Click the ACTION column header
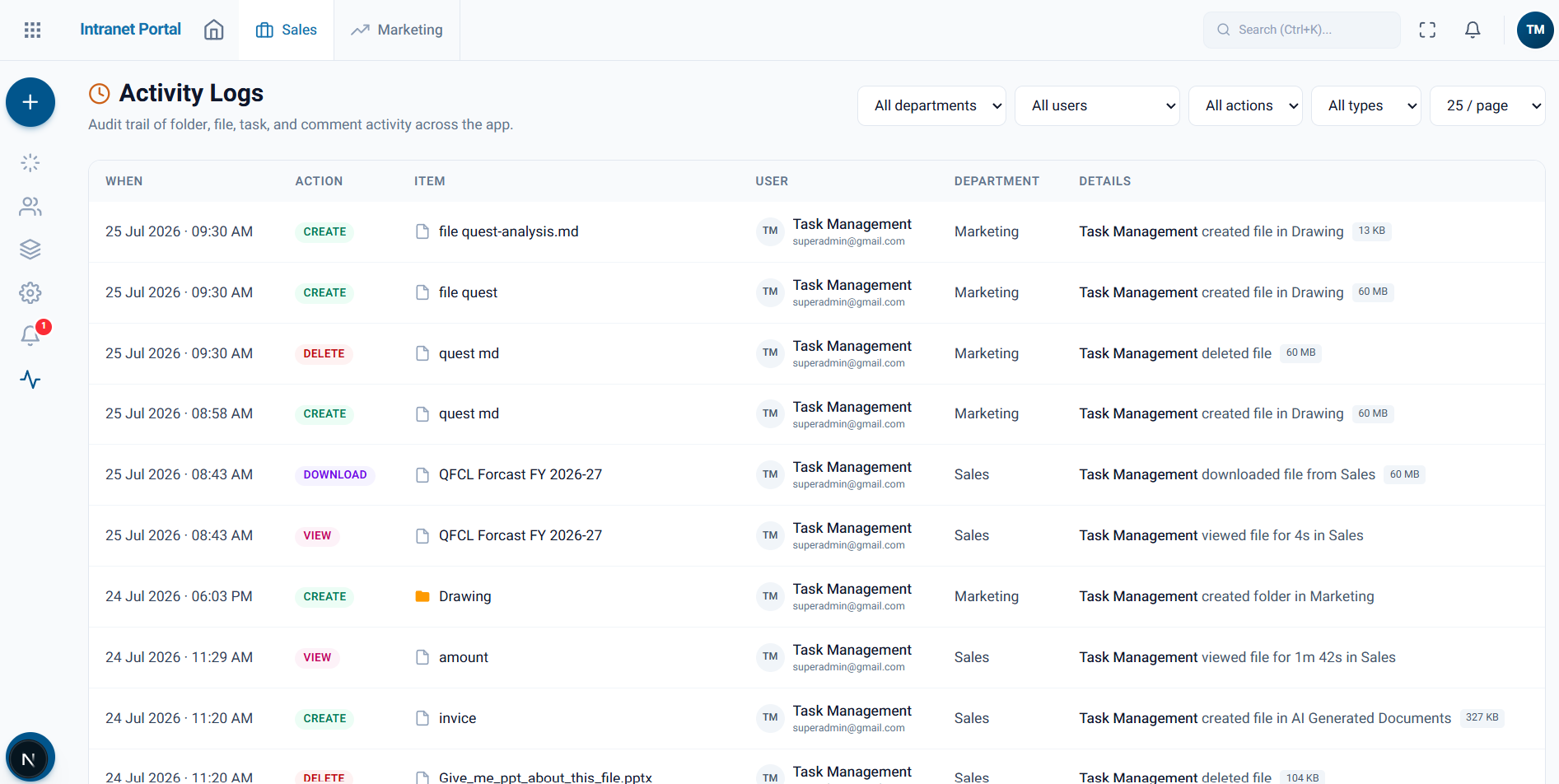The width and height of the screenshot is (1559, 784). 319,181
